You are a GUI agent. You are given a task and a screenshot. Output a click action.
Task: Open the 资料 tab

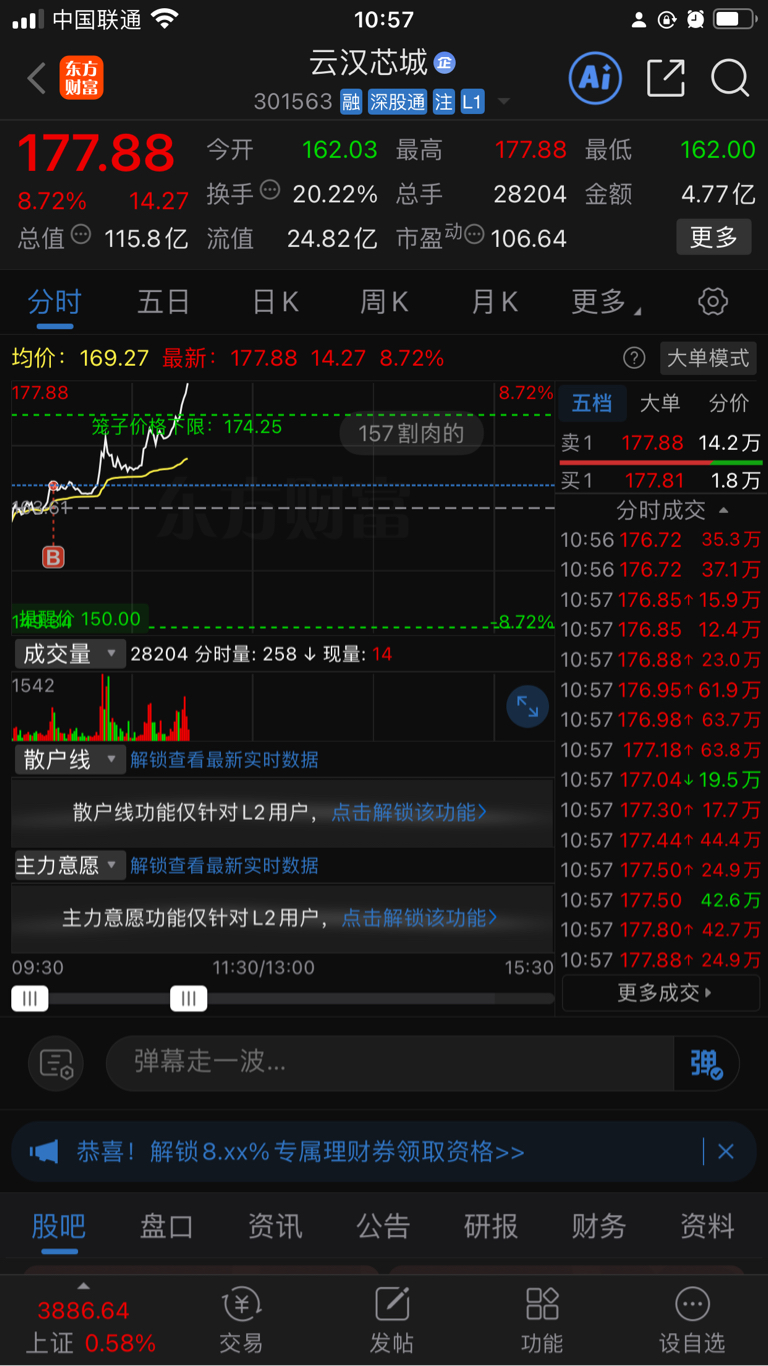coord(707,1226)
